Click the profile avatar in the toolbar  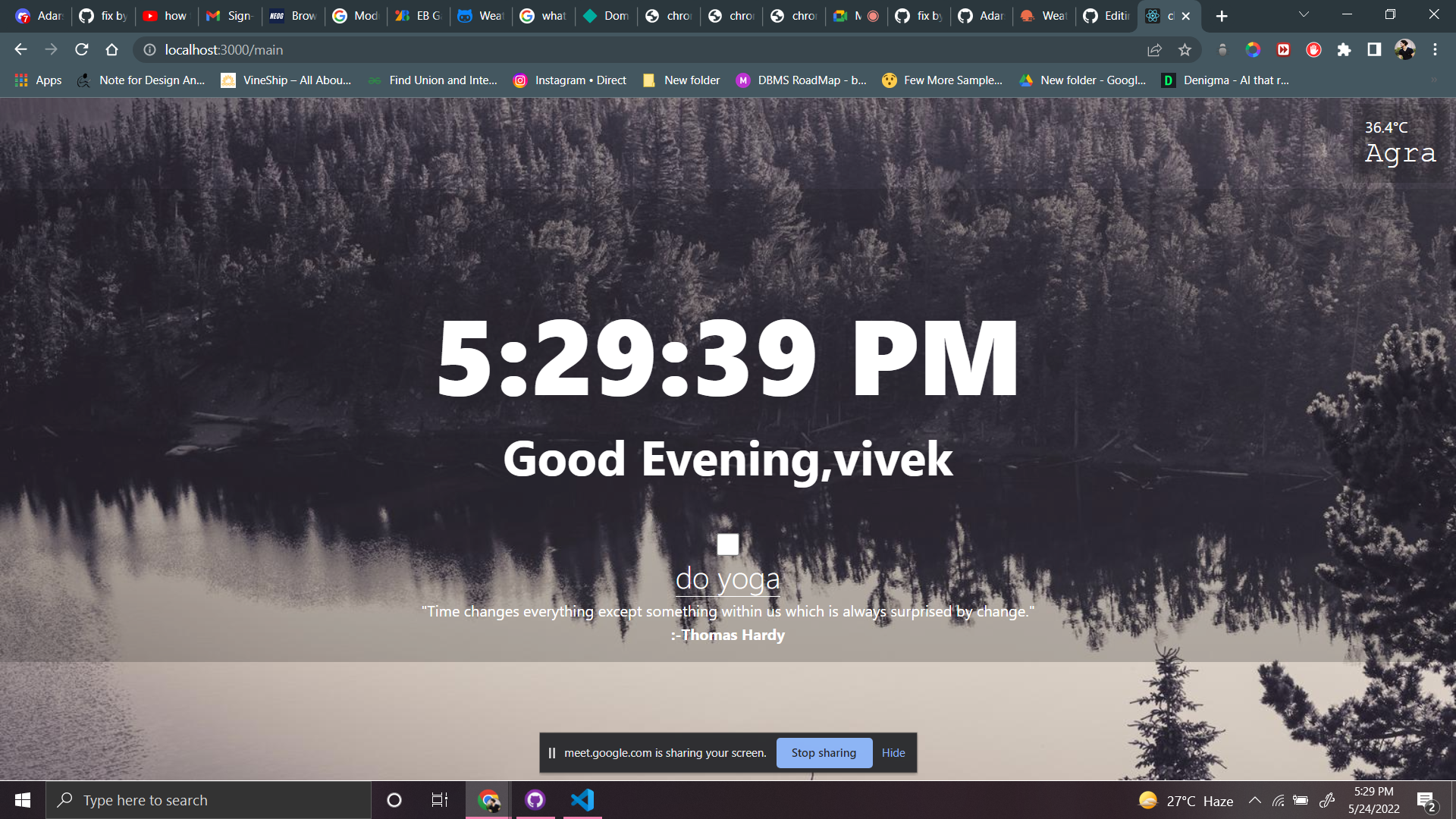click(1407, 50)
